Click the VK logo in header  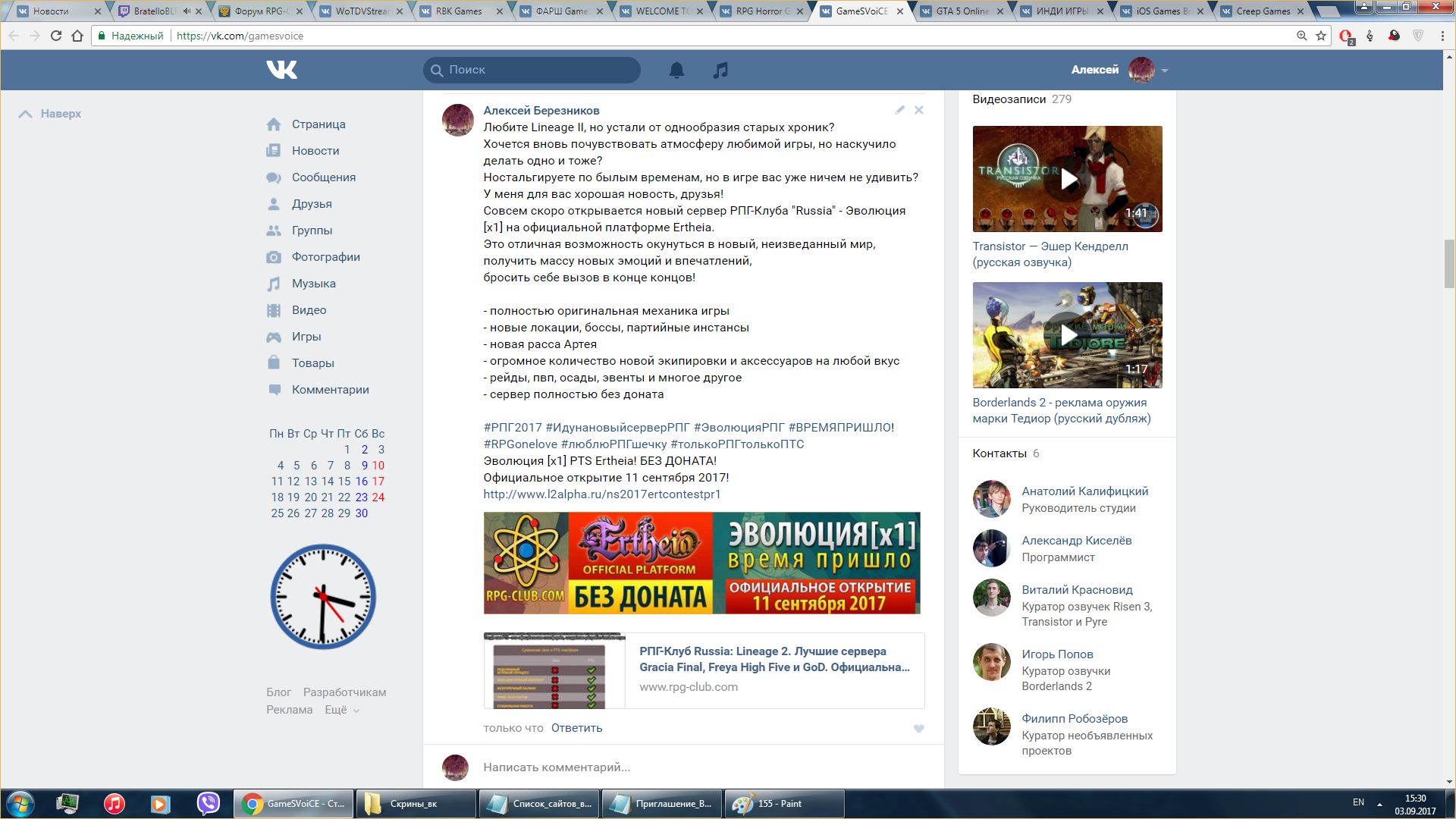pyautogui.click(x=281, y=70)
